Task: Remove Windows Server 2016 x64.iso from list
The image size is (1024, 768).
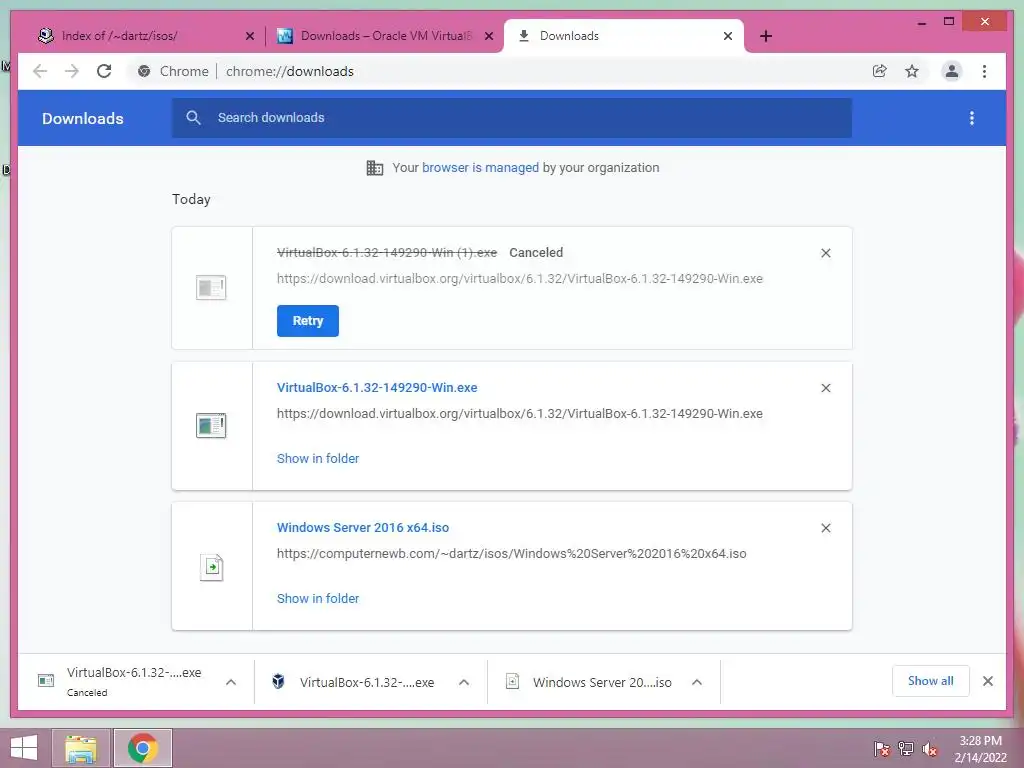Action: tap(825, 528)
